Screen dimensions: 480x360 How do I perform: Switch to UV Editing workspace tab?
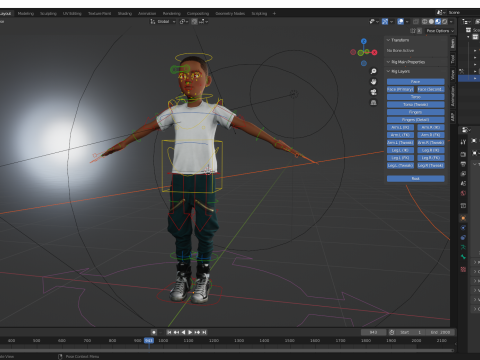(x=72, y=13)
